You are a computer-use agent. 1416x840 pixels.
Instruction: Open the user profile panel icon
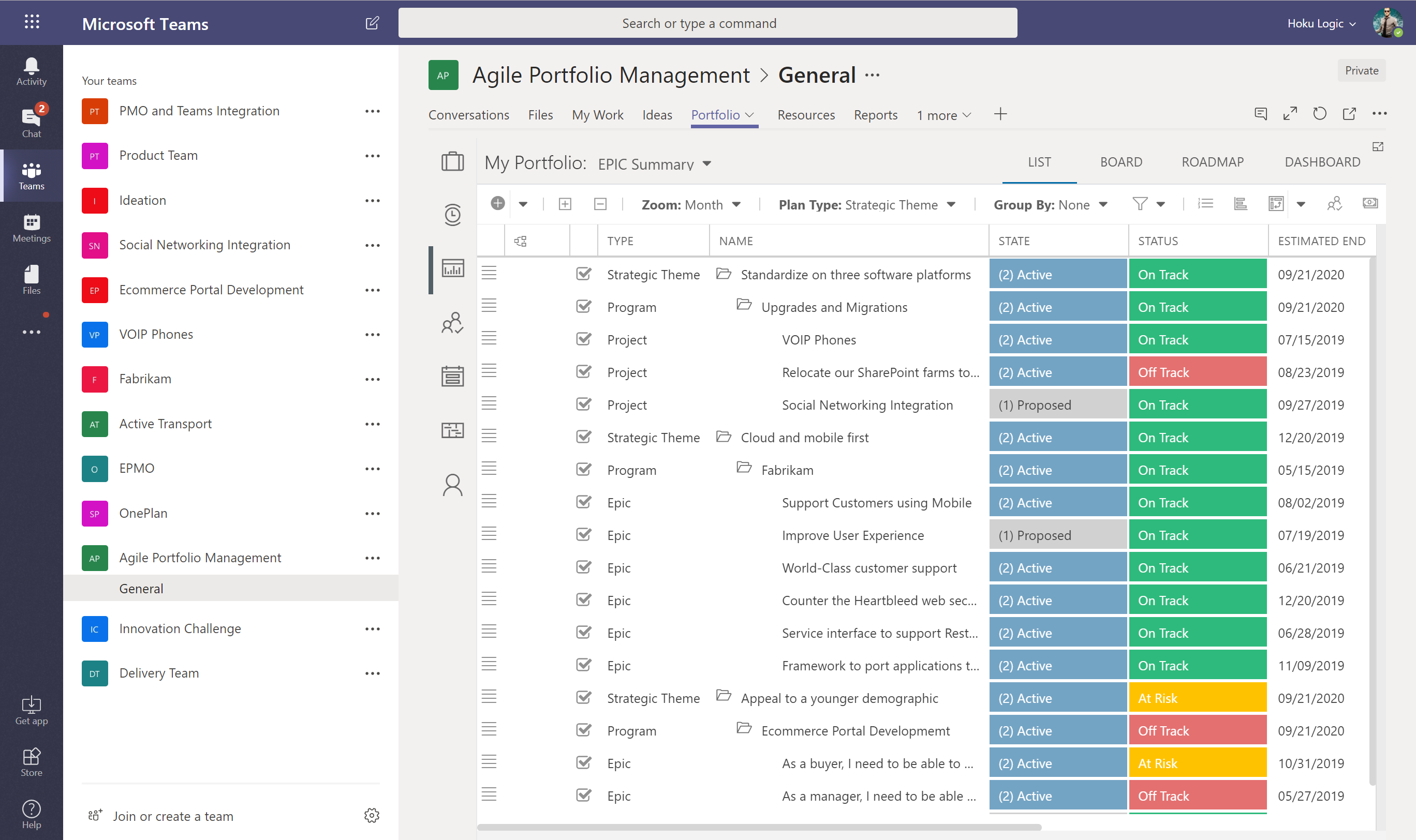(452, 485)
